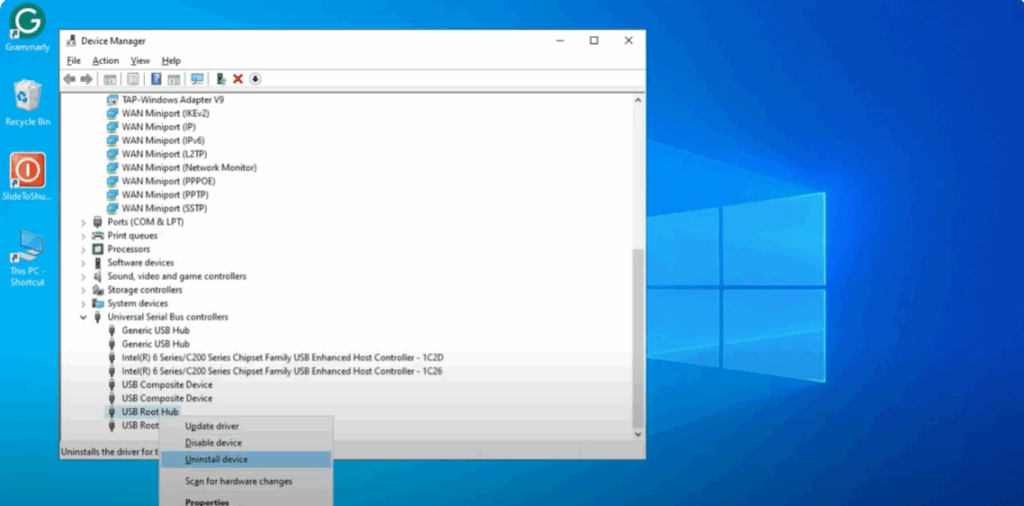Image resolution: width=1024 pixels, height=506 pixels.
Task: Open the File menu
Action: click(x=74, y=61)
